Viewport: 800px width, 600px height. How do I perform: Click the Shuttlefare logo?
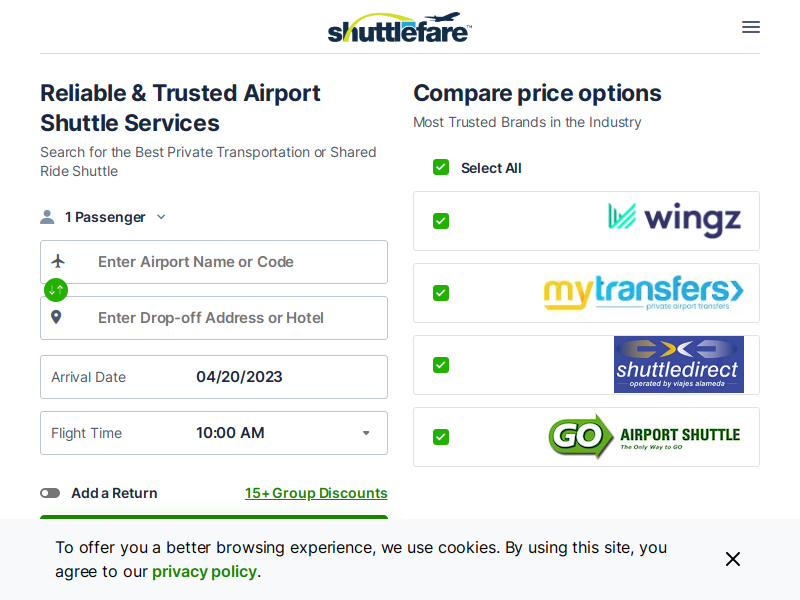399,28
